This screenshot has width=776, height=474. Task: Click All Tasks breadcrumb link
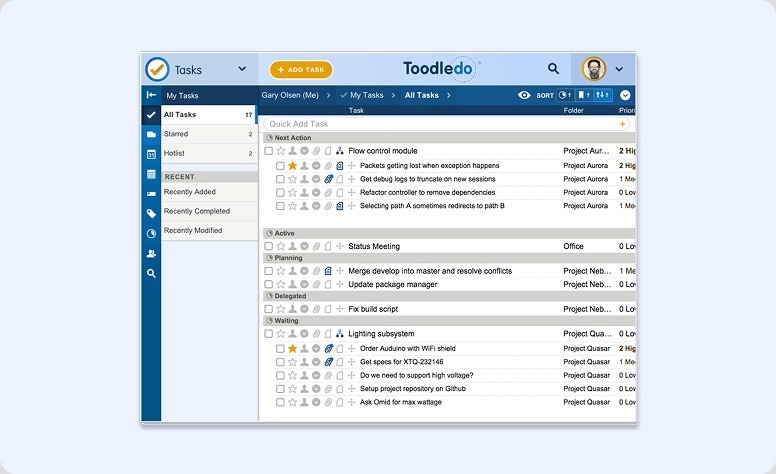tap(422, 95)
